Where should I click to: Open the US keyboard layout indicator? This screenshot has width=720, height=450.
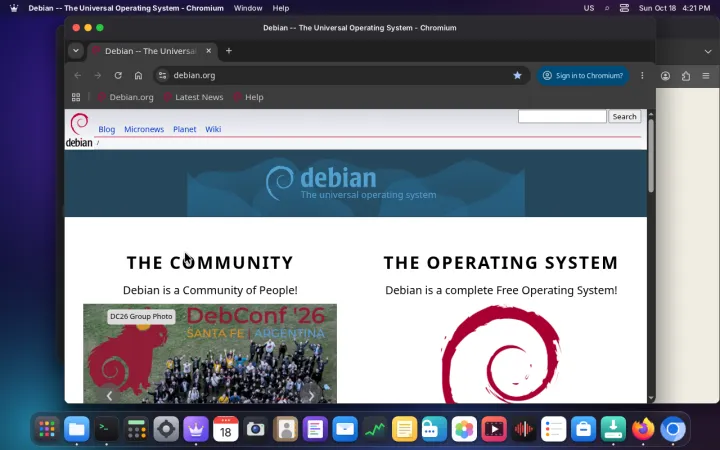click(x=589, y=8)
